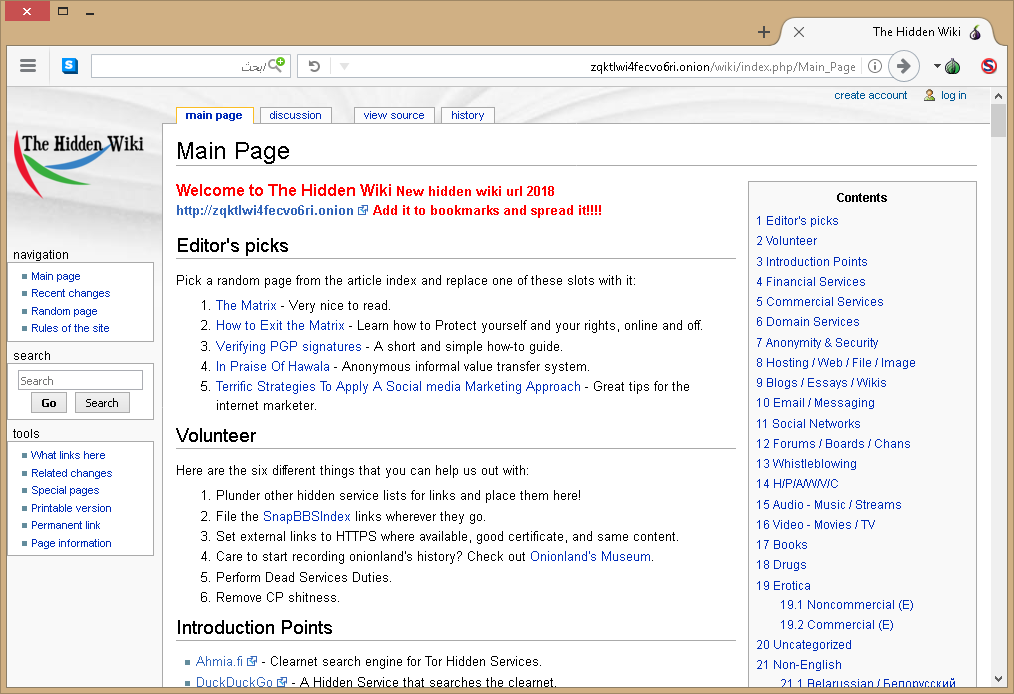The height and width of the screenshot is (694, 1014).
Task: Click the vertical scrollbar thumb
Action: (998, 120)
